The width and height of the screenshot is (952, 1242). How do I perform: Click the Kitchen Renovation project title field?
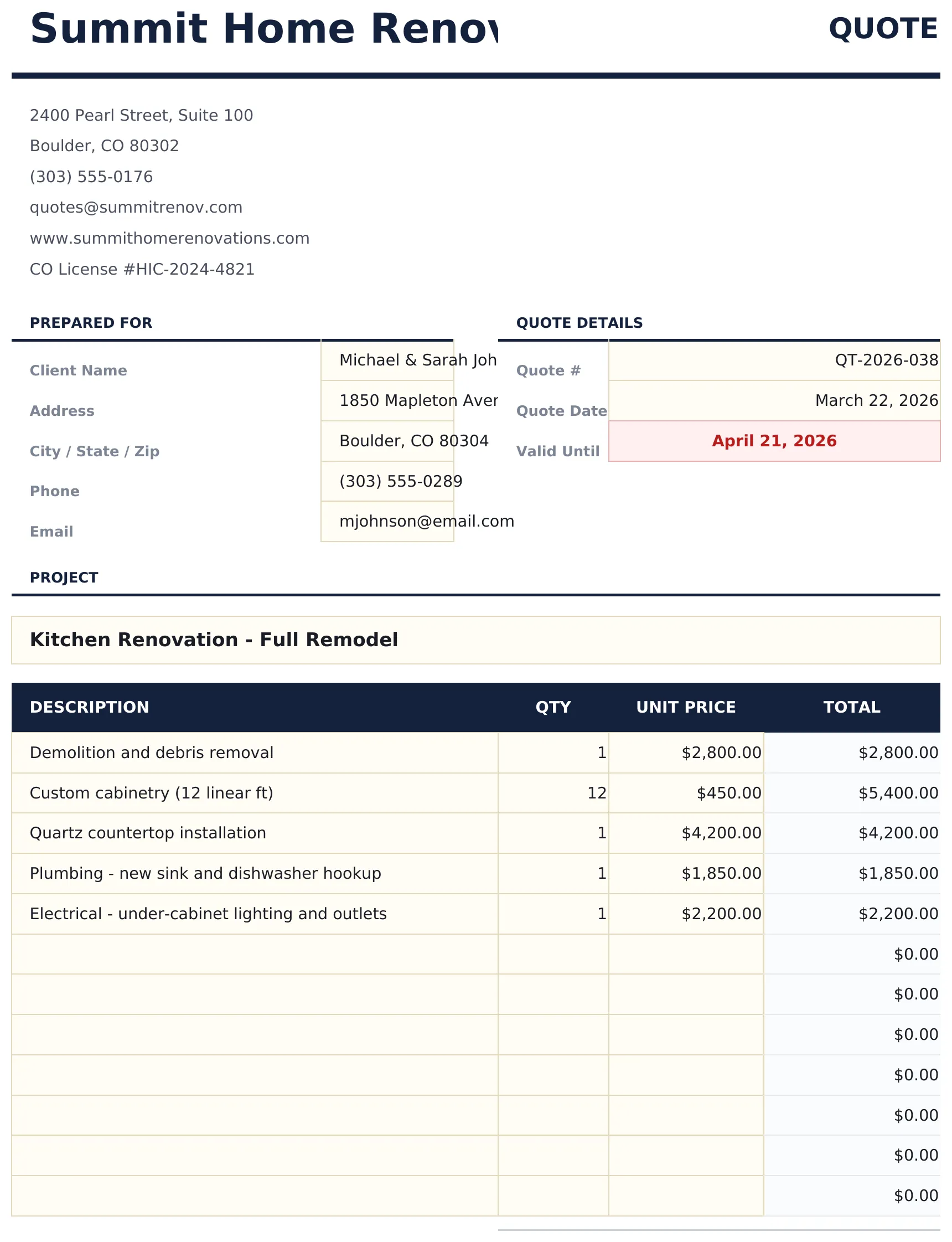click(x=475, y=640)
